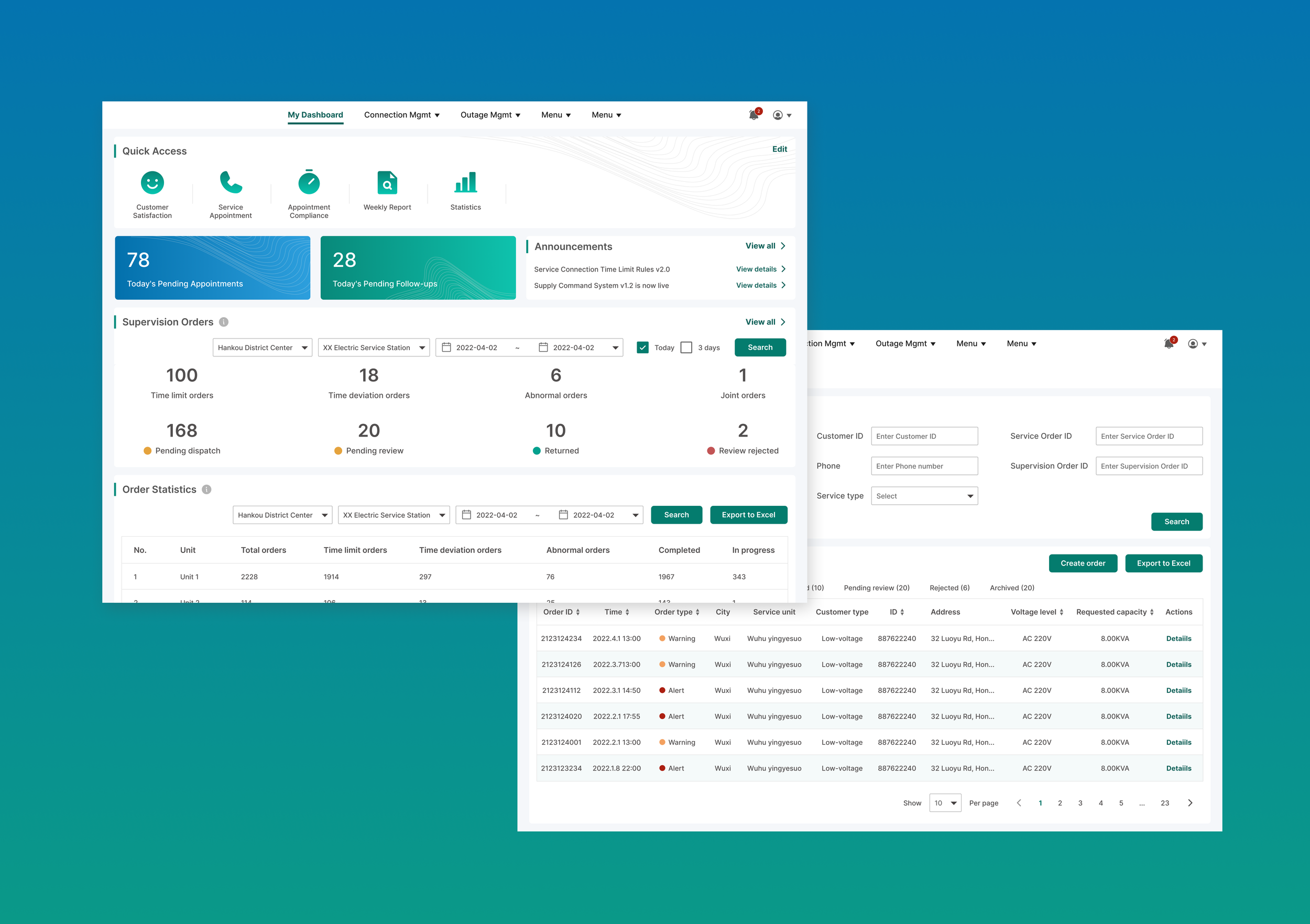Screen dimensions: 1310x924
Task: Open the Weekly Report document icon
Action: coord(387,183)
